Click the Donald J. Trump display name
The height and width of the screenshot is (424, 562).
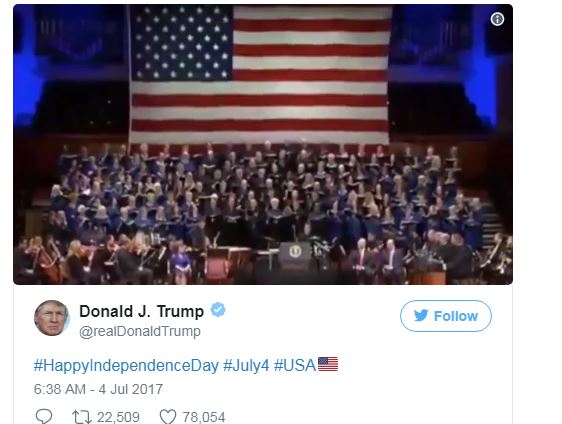click(x=142, y=311)
